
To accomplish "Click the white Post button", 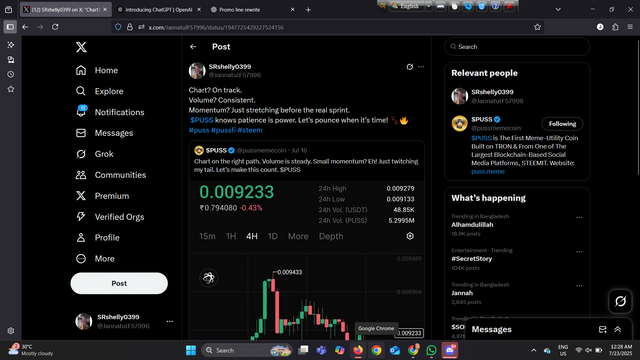I will click(119, 283).
